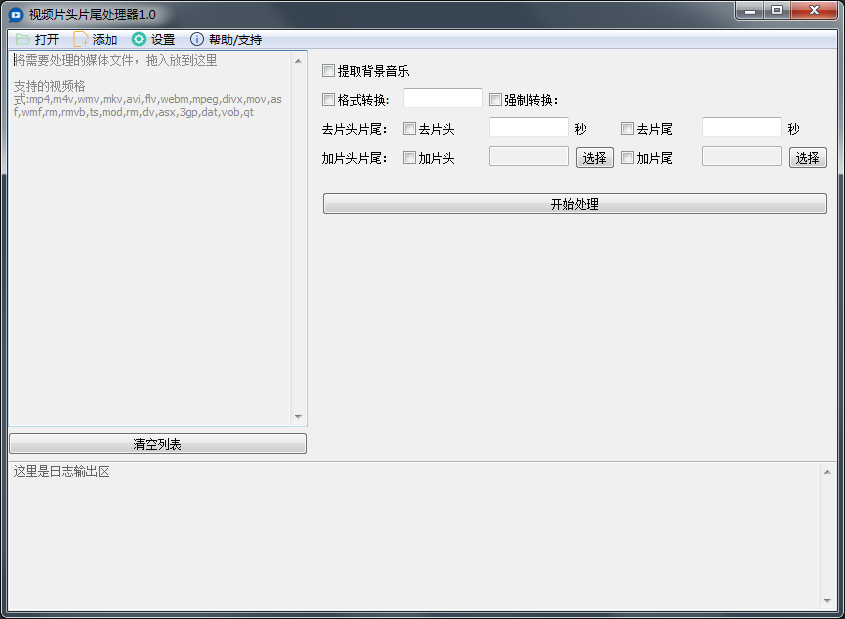This screenshot has height=619, width=845.
Task: Open the 设置 menu
Action: [x=163, y=39]
